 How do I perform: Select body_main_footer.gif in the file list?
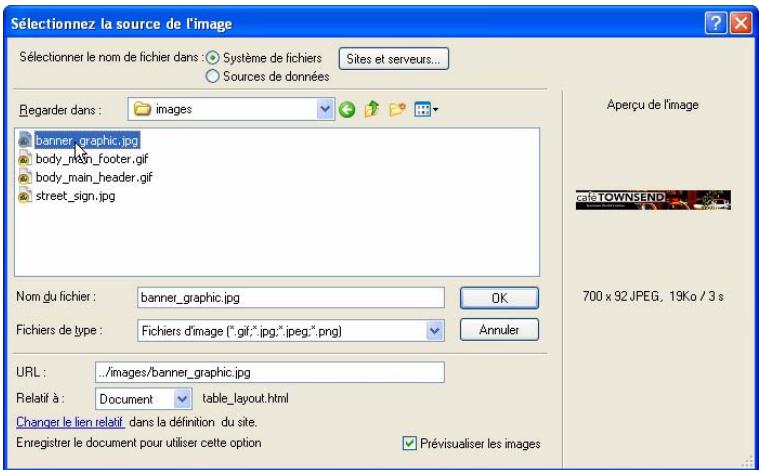[91, 159]
